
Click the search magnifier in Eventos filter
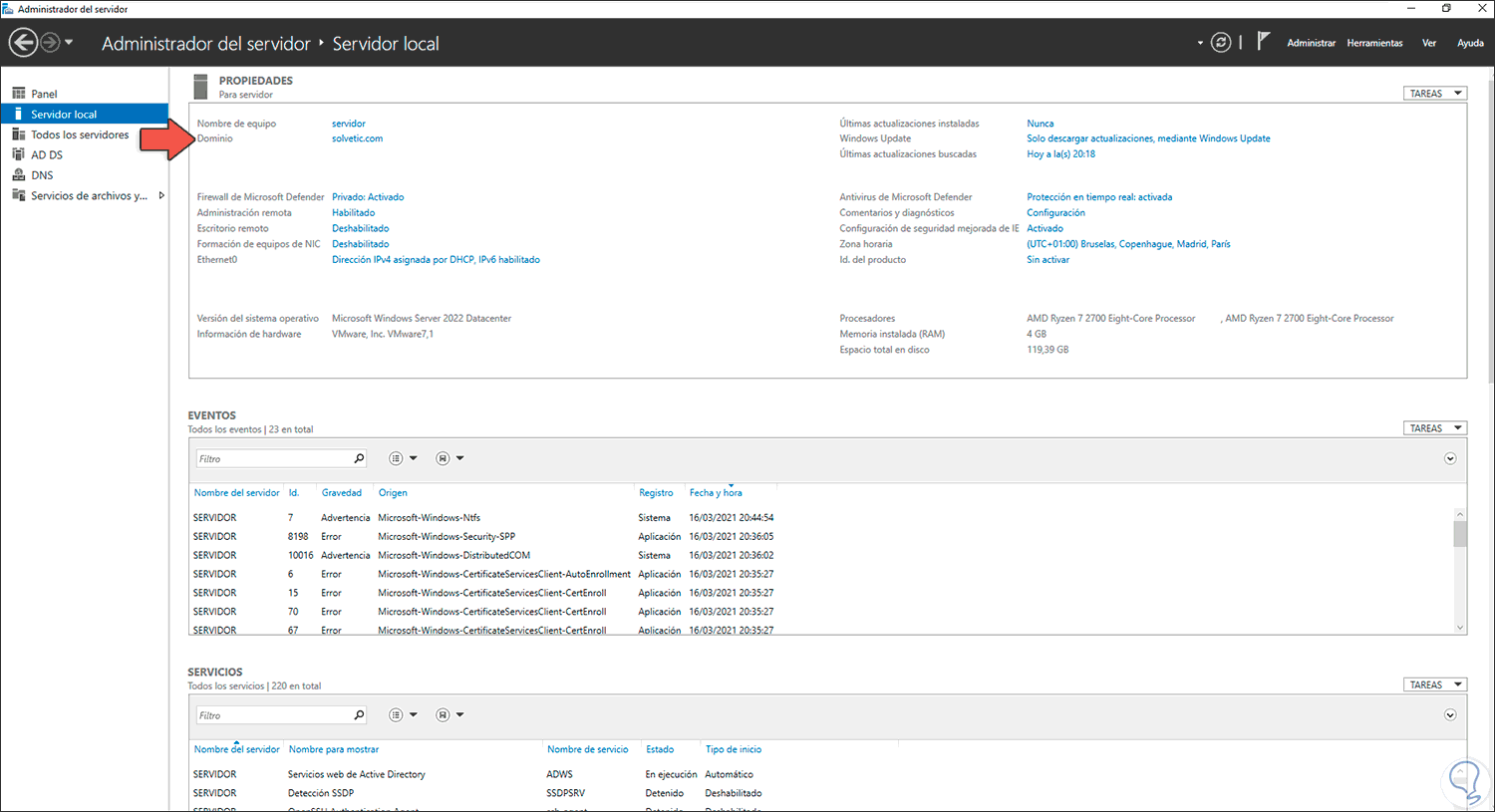[359, 458]
